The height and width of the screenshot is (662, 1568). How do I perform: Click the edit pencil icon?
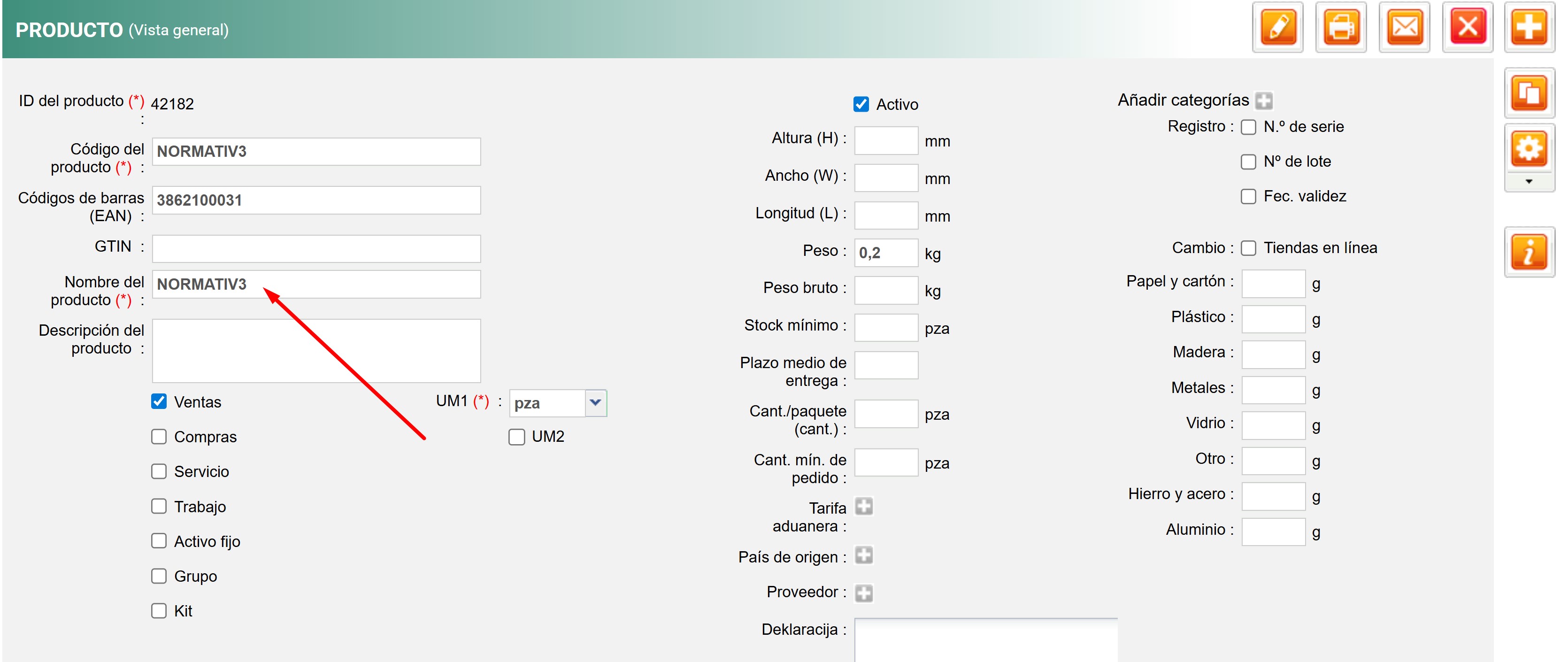pyautogui.click(x=1278, y=27)
